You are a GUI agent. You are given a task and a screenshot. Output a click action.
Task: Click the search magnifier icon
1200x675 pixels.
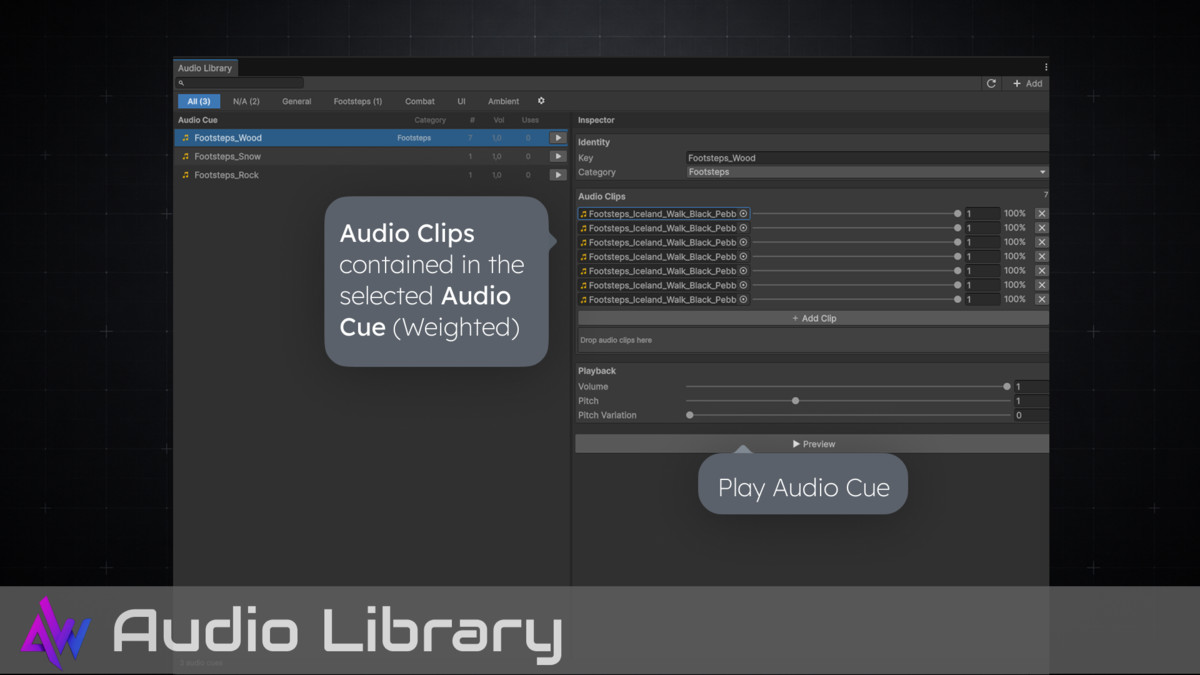click(181, 83)
